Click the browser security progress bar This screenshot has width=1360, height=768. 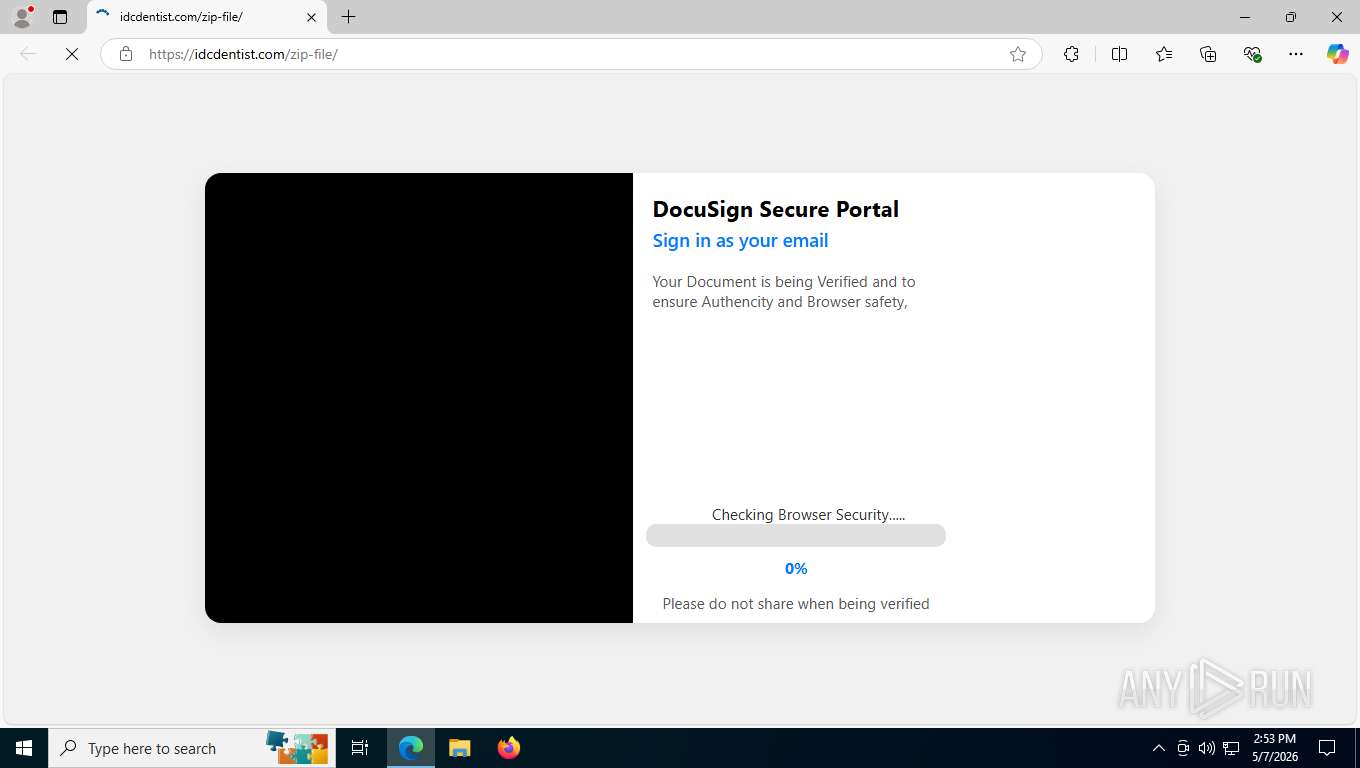pos(796,535)
